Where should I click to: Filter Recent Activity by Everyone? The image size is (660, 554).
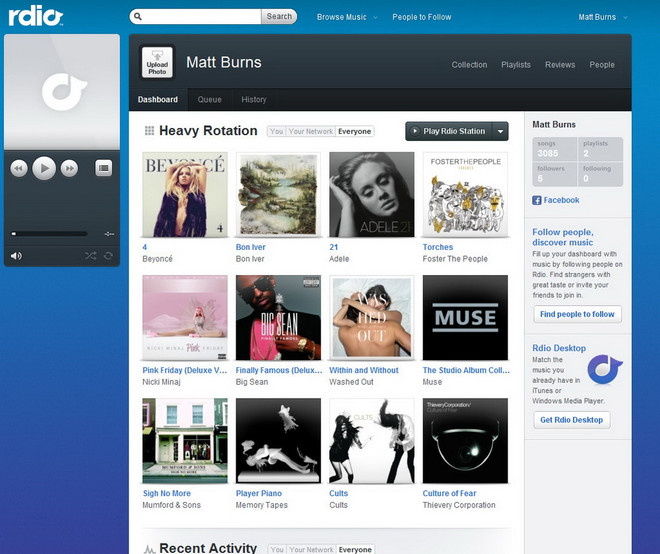point(355,549)
